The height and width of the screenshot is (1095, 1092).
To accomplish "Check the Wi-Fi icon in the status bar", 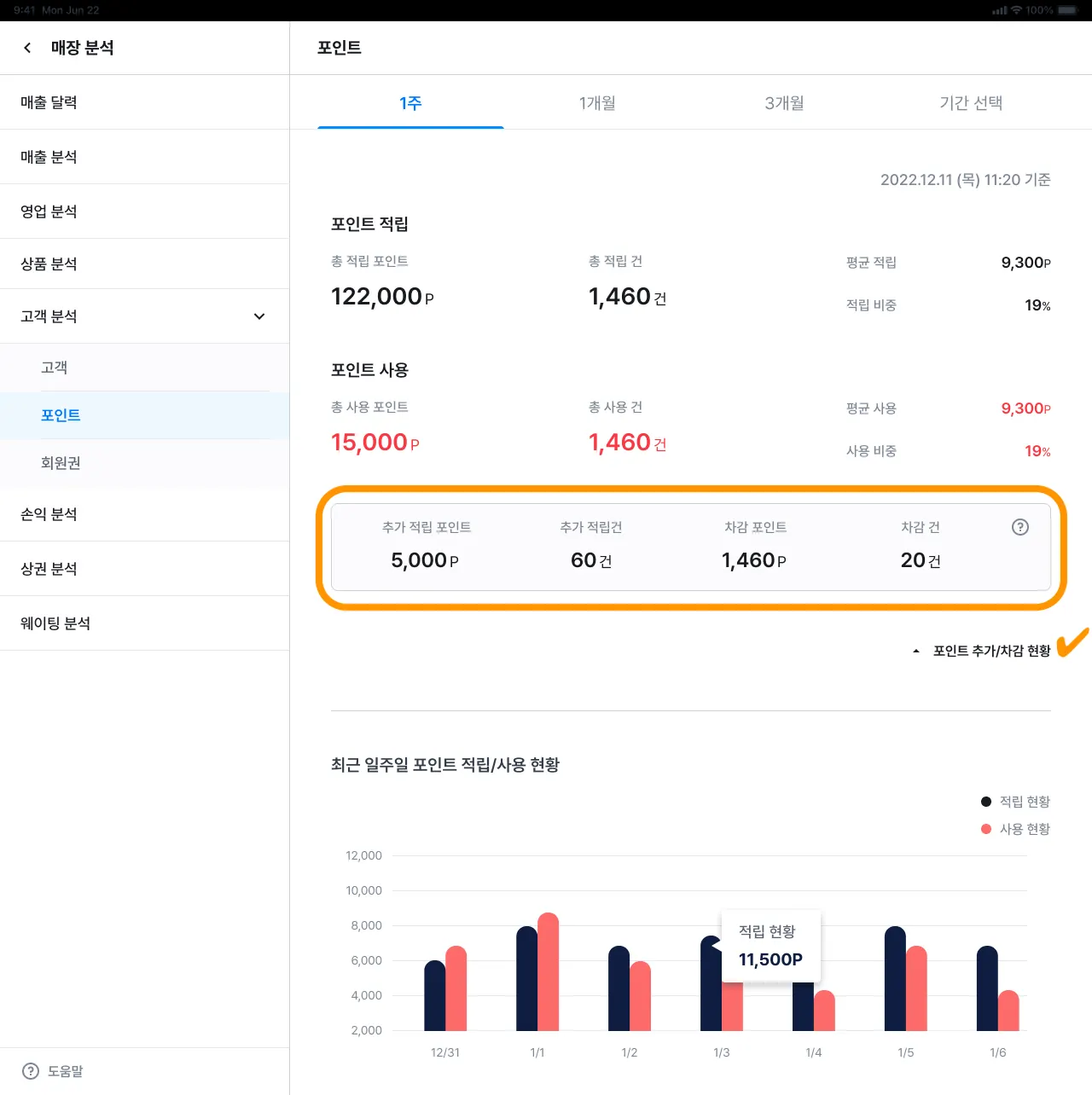I will coord(1016,10).
